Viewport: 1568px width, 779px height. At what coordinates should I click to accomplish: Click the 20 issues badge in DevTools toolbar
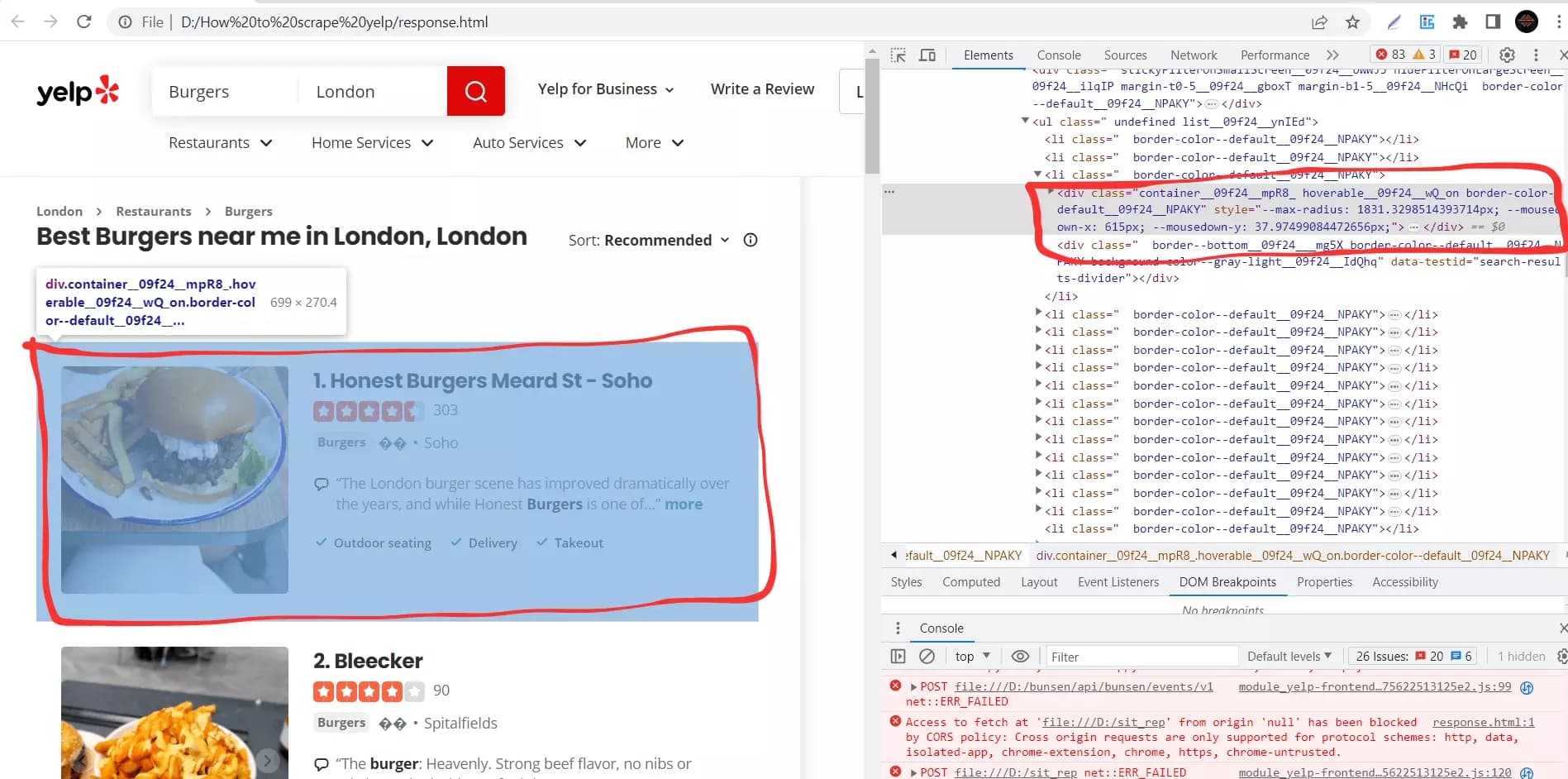(1464, 55)
